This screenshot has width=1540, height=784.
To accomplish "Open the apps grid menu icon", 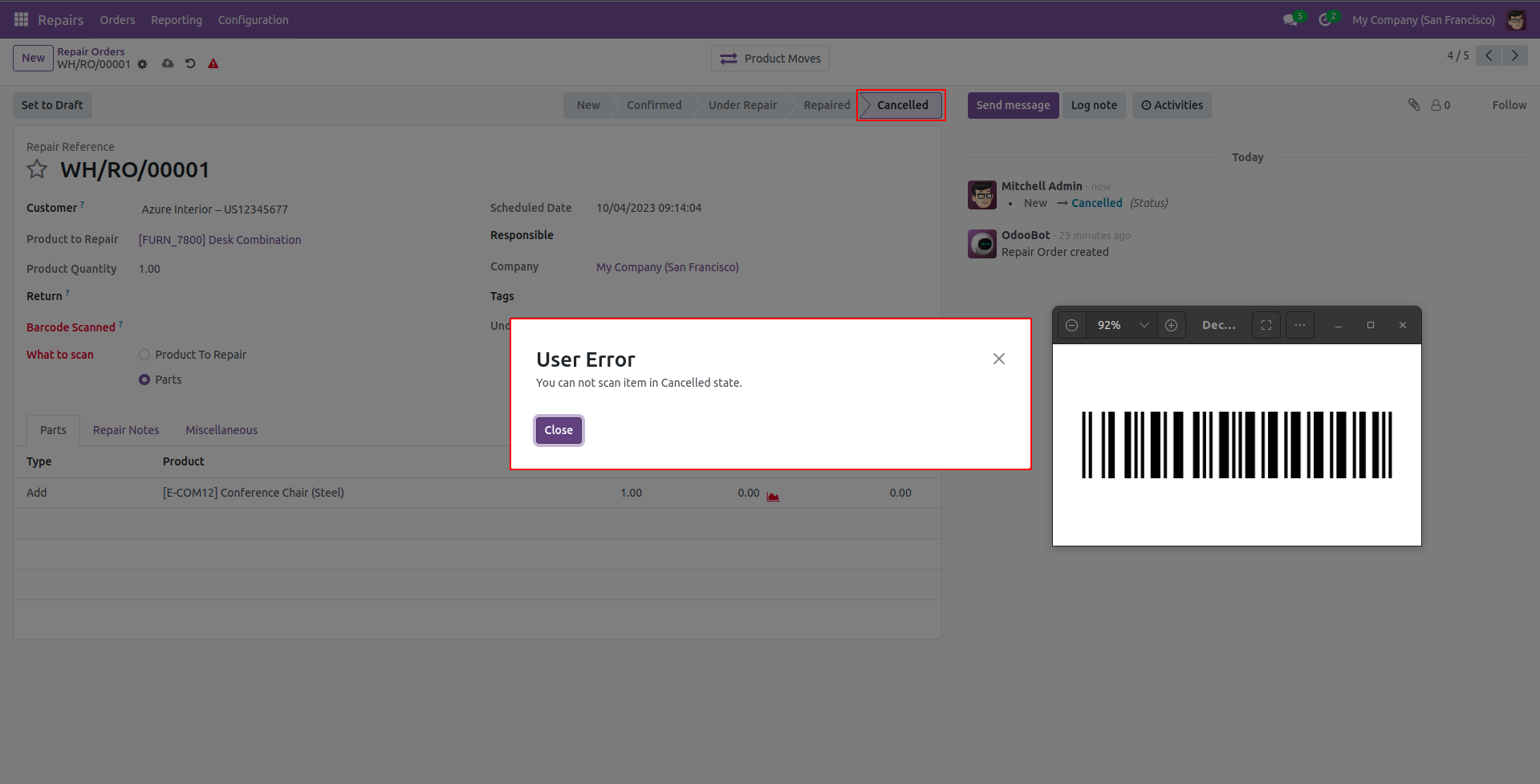I will coord(21,19).
